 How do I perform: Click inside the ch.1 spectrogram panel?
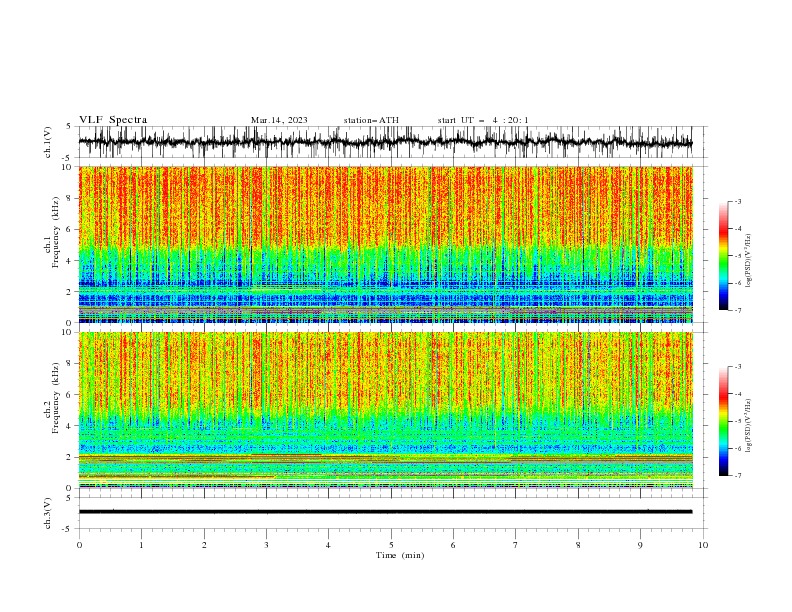coord(385,244)
